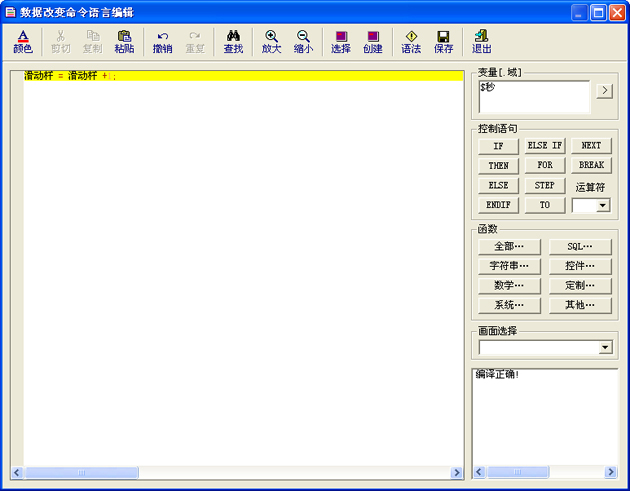Open 全部… functions list

509,247
